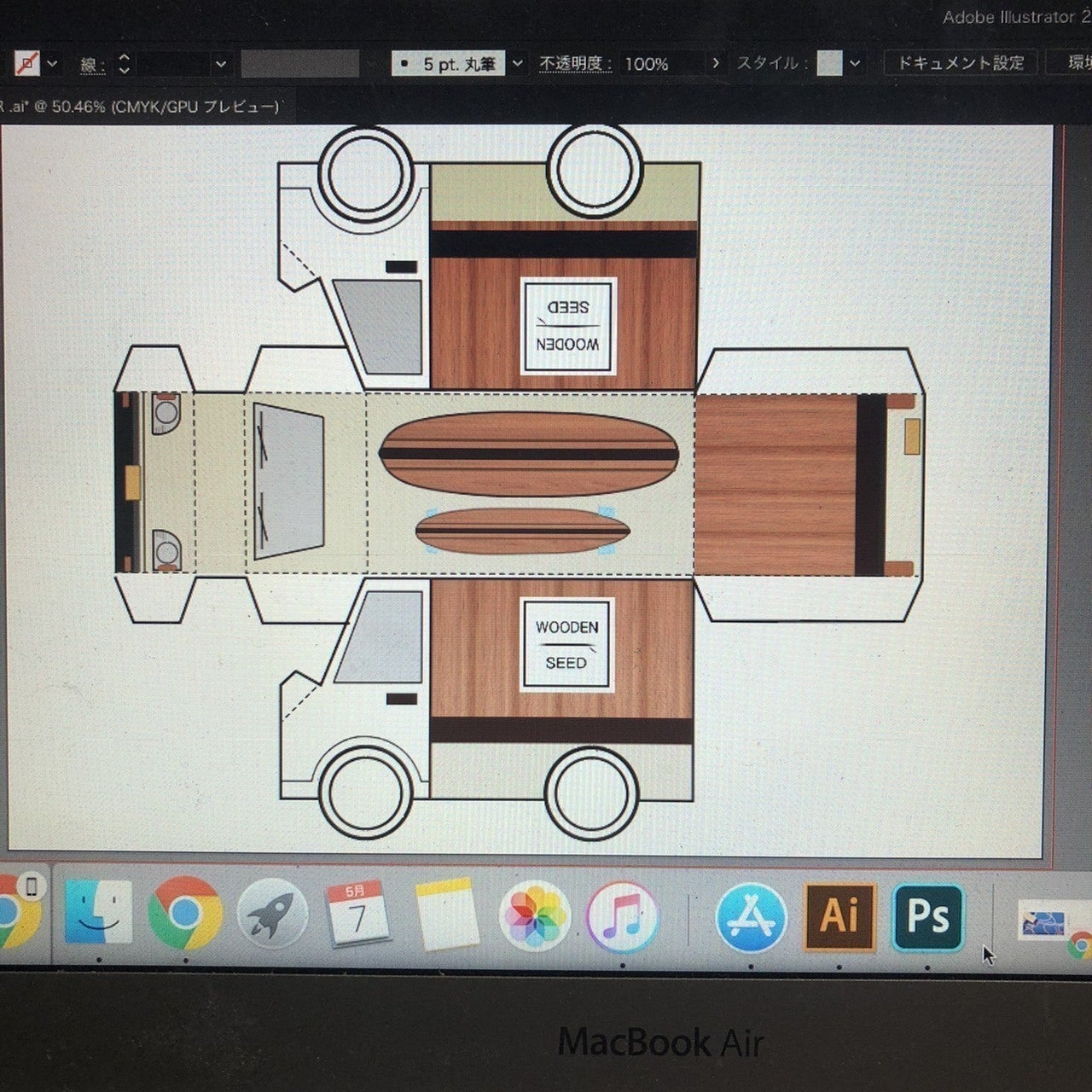Open Launchpad rocket icon
The height and width of the screenshot is (1092, 1092).
tap(272, 913)
